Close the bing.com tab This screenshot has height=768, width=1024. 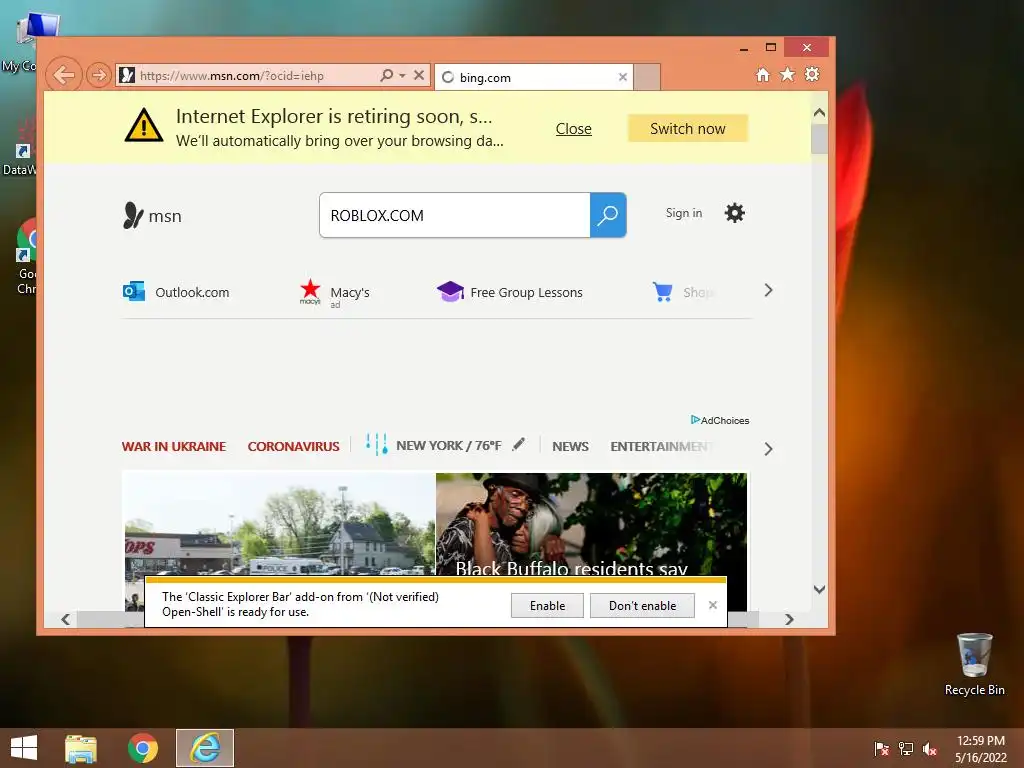click(623, 77)
